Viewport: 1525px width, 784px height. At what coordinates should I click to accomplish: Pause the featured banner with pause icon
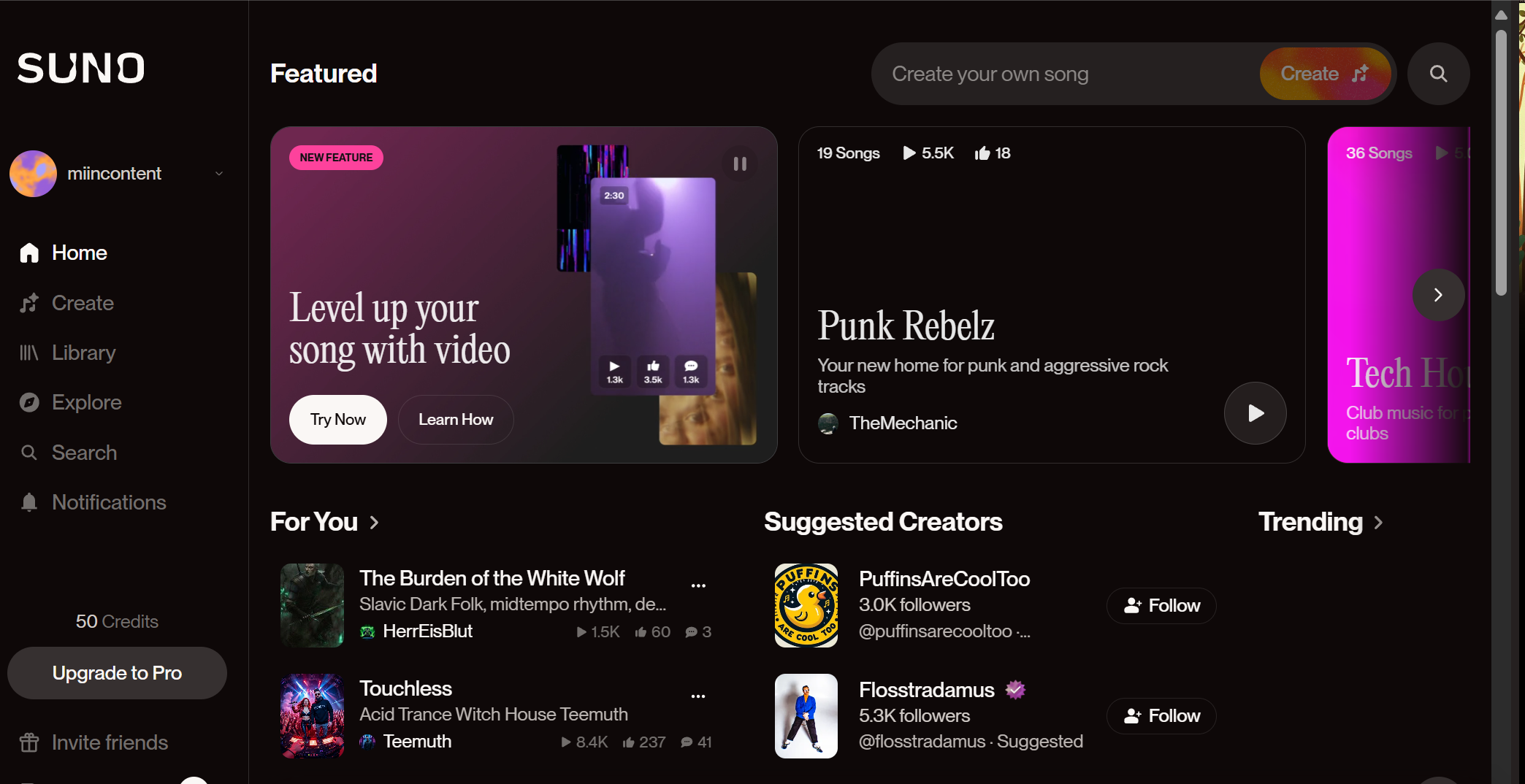click(740, 164)
